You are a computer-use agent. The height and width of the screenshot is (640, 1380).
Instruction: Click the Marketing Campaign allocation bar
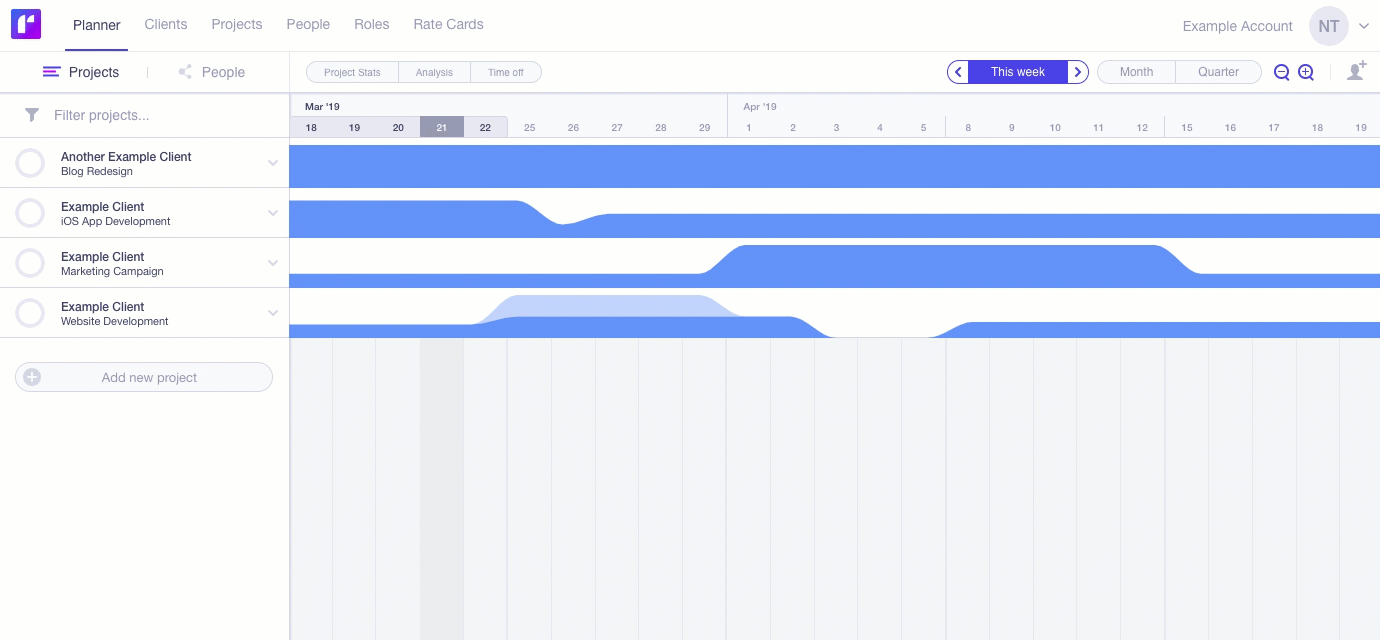[940, 266]
